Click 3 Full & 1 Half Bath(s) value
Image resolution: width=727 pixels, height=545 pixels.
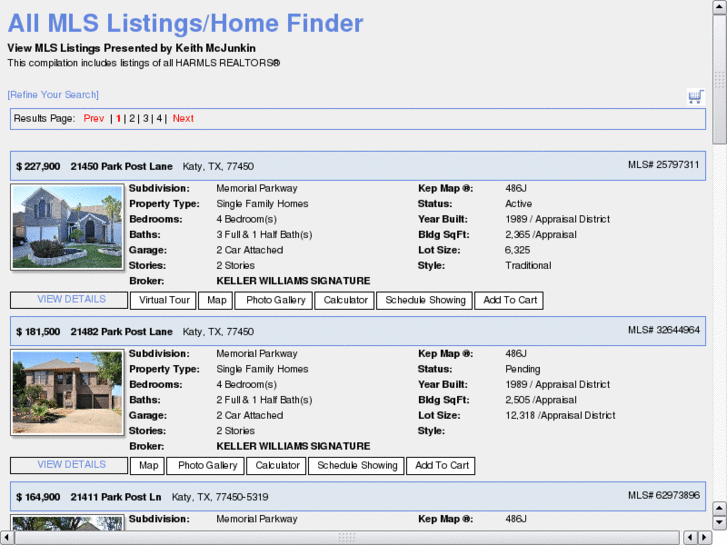264,235
